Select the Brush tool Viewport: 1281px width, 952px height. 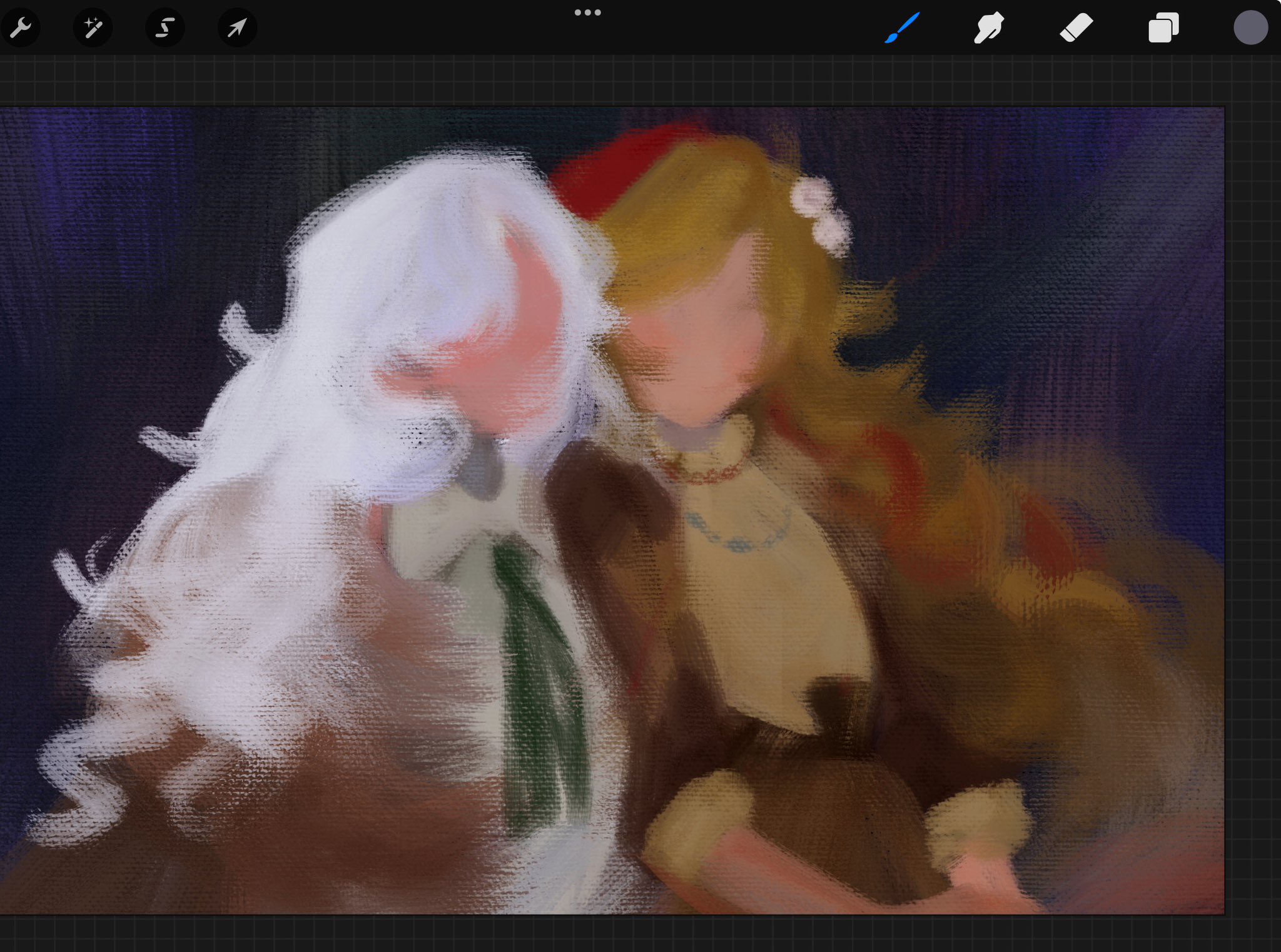[x=902, y=28]
